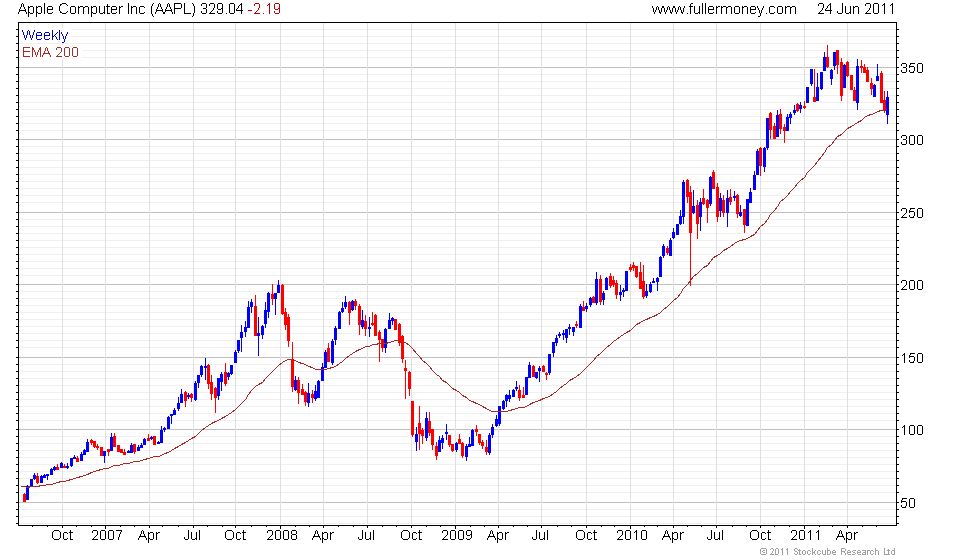980x560 pixels.
Task: Select the EMA 200 legend label
Action: (50, 52)
